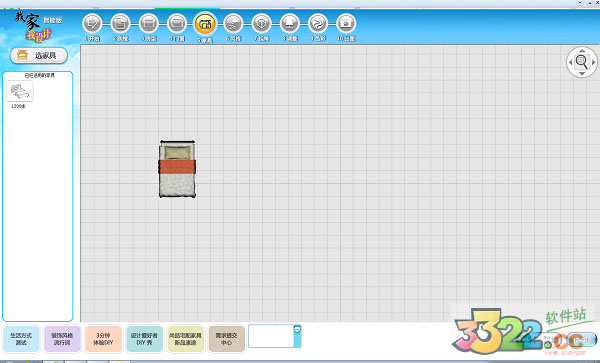Select step 8 lamp icon
This screenshot has width=600, height=363.
[x=290, y=24]
